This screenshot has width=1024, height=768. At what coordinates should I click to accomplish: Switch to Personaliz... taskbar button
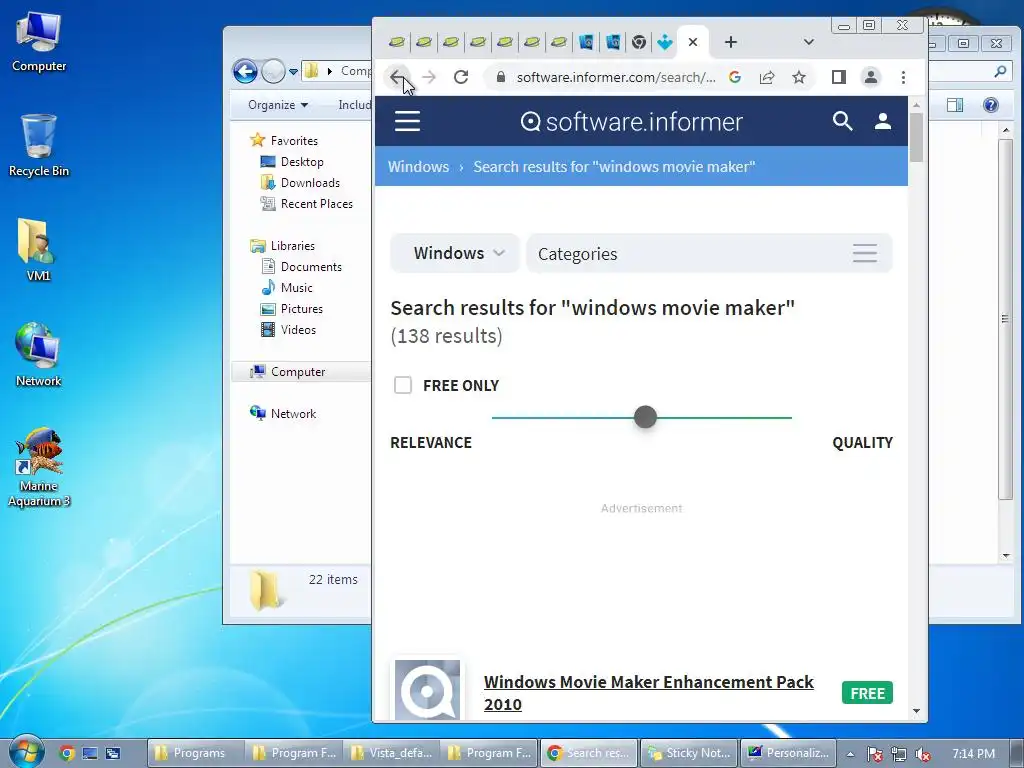tap(788, 753)
